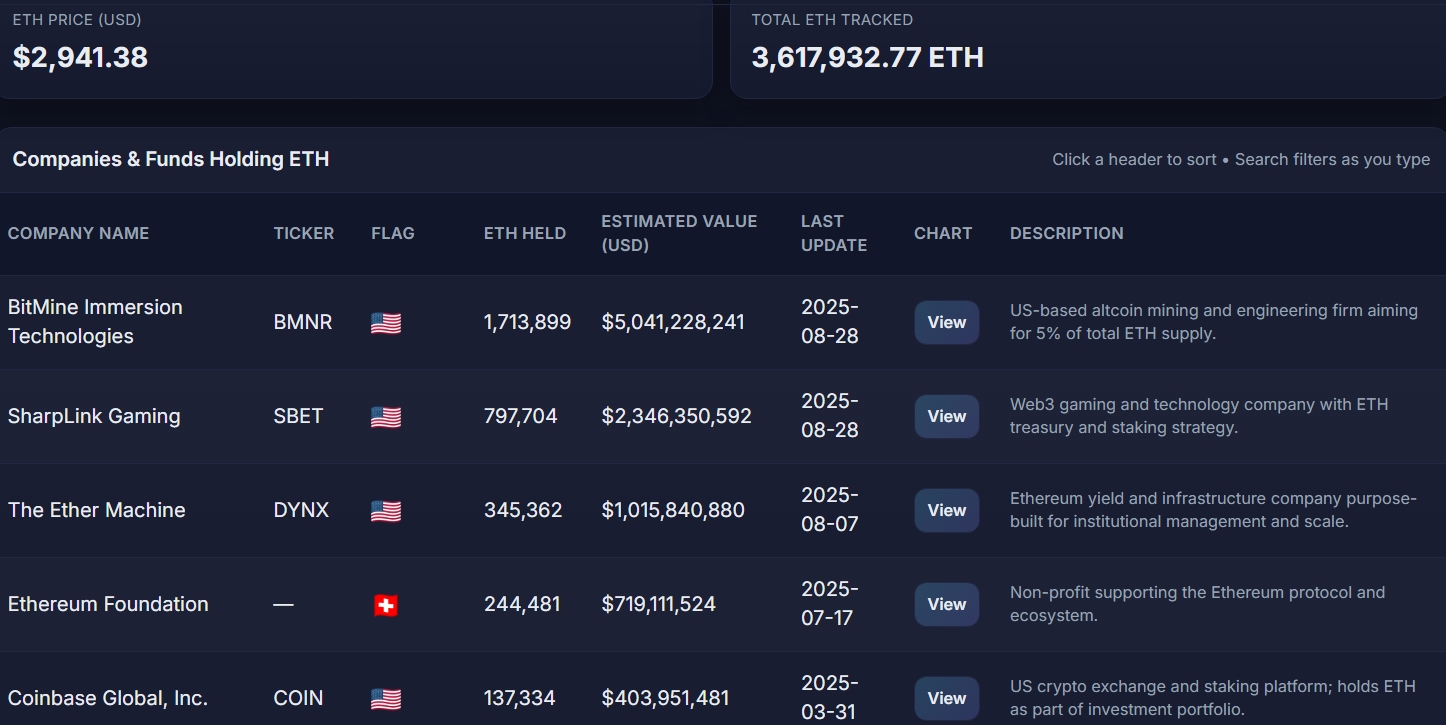This screenshot has width=1446, height=725.
Task: Click the BitMine description about 5% ETH supply
Action: click(x=1214, y=322)
